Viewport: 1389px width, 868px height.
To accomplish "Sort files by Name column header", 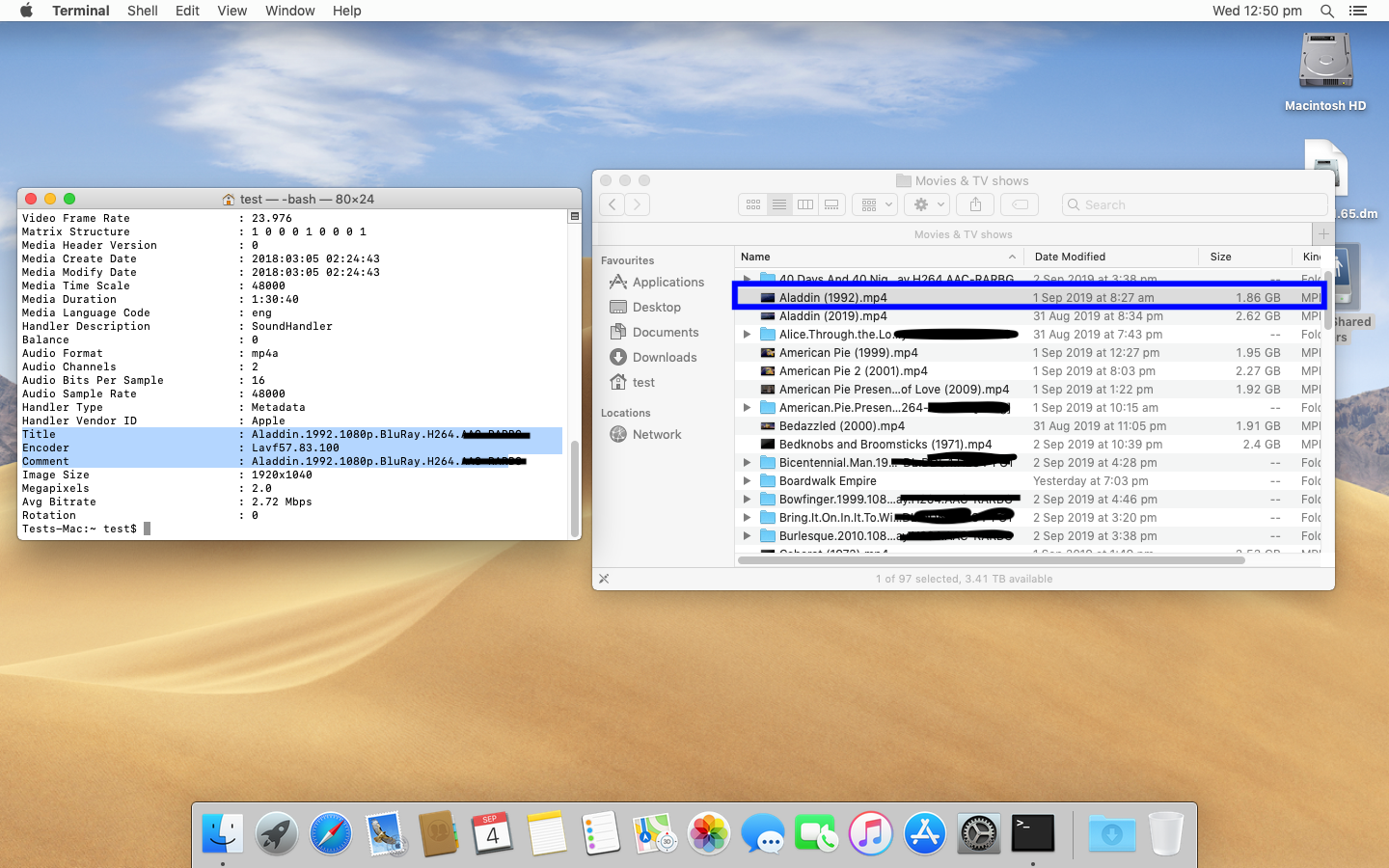I will [880, 257].
